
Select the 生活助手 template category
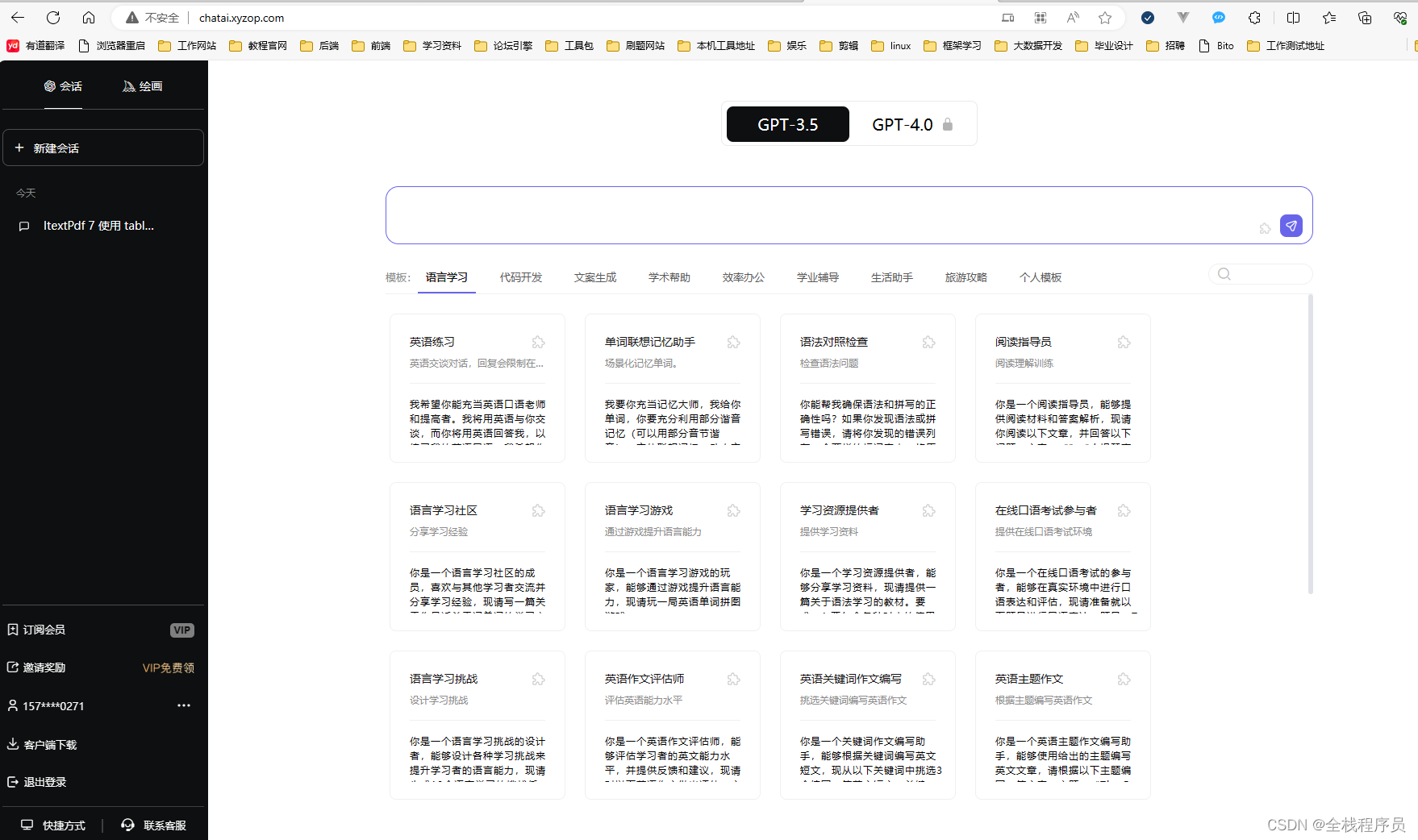(x=892, y=277)
